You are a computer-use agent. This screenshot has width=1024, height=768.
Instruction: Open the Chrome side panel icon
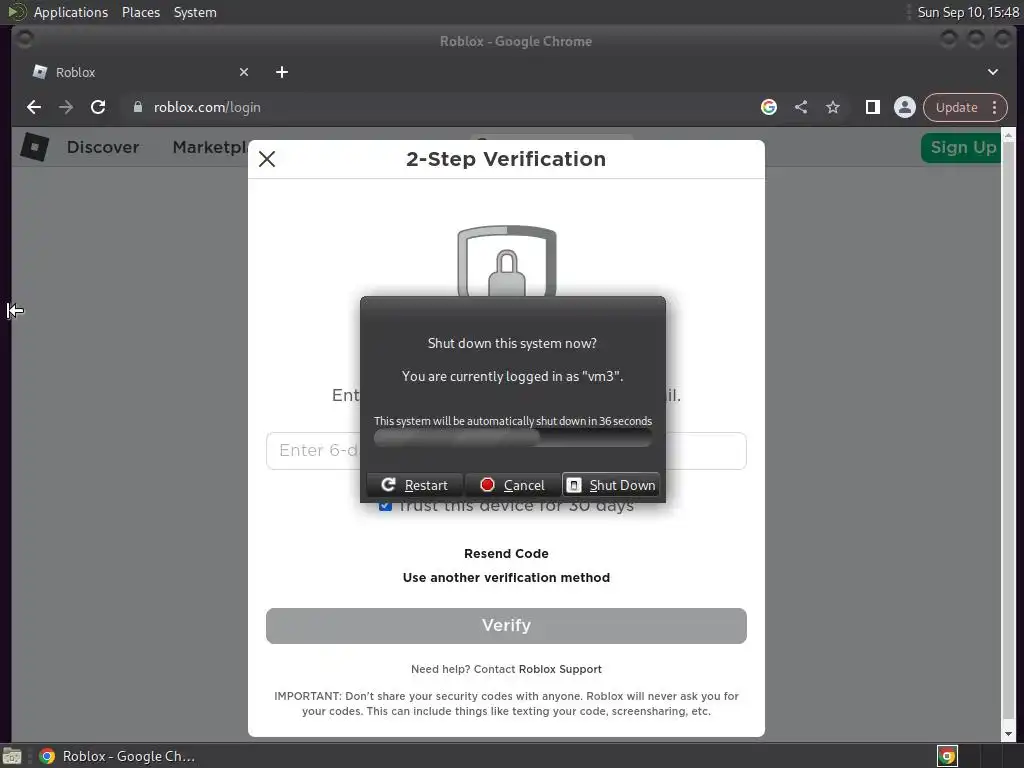pos(872,107)
